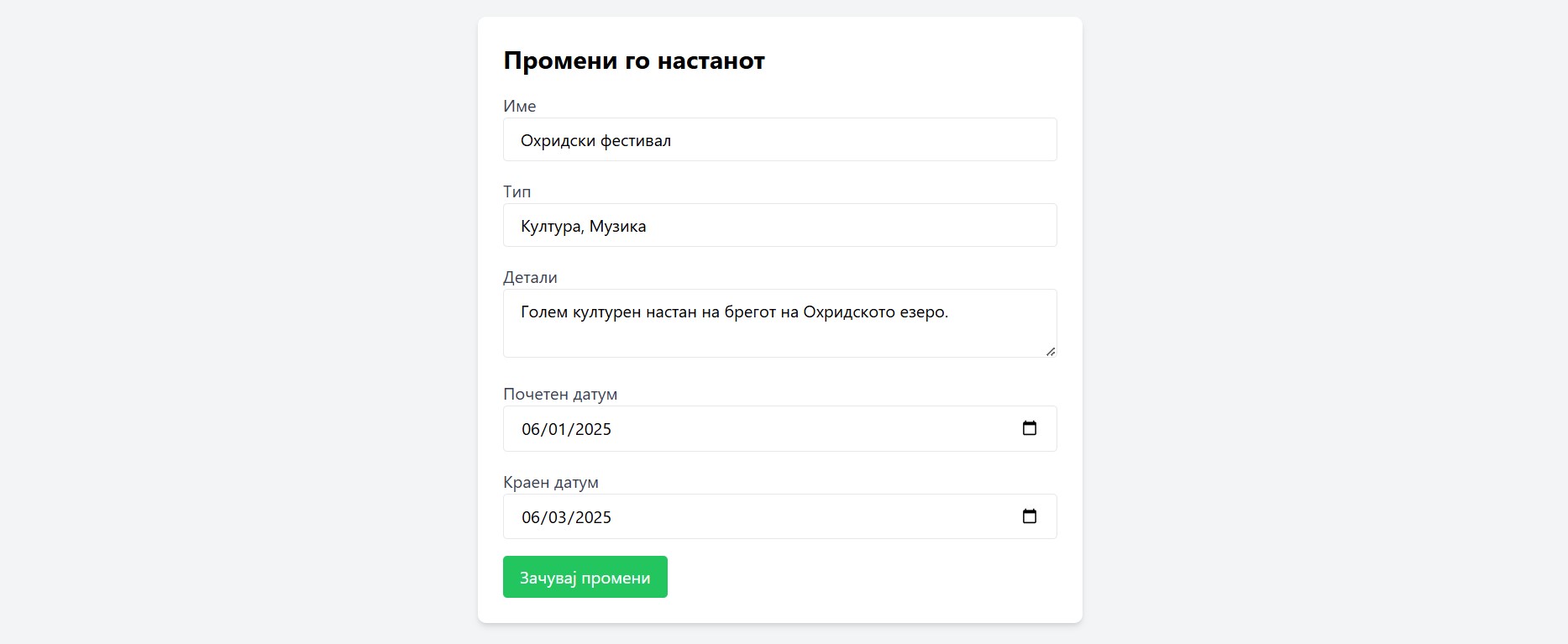The height and width of the screenshot is (644, 1568).
Task: Select the year in the Почетен датум field
Action: point(592,430)
